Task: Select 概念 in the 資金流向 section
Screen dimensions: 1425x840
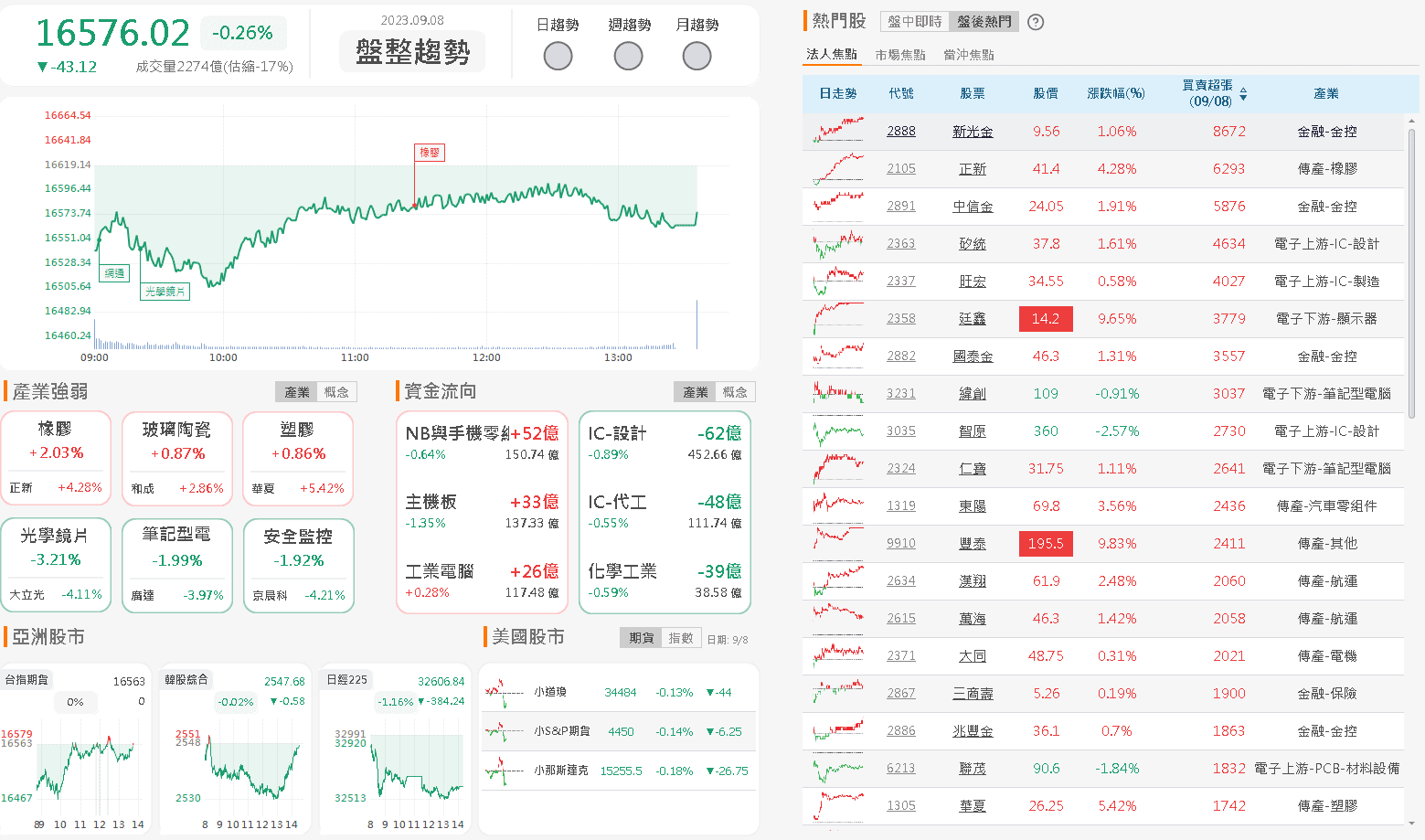Action: [735, 392]
